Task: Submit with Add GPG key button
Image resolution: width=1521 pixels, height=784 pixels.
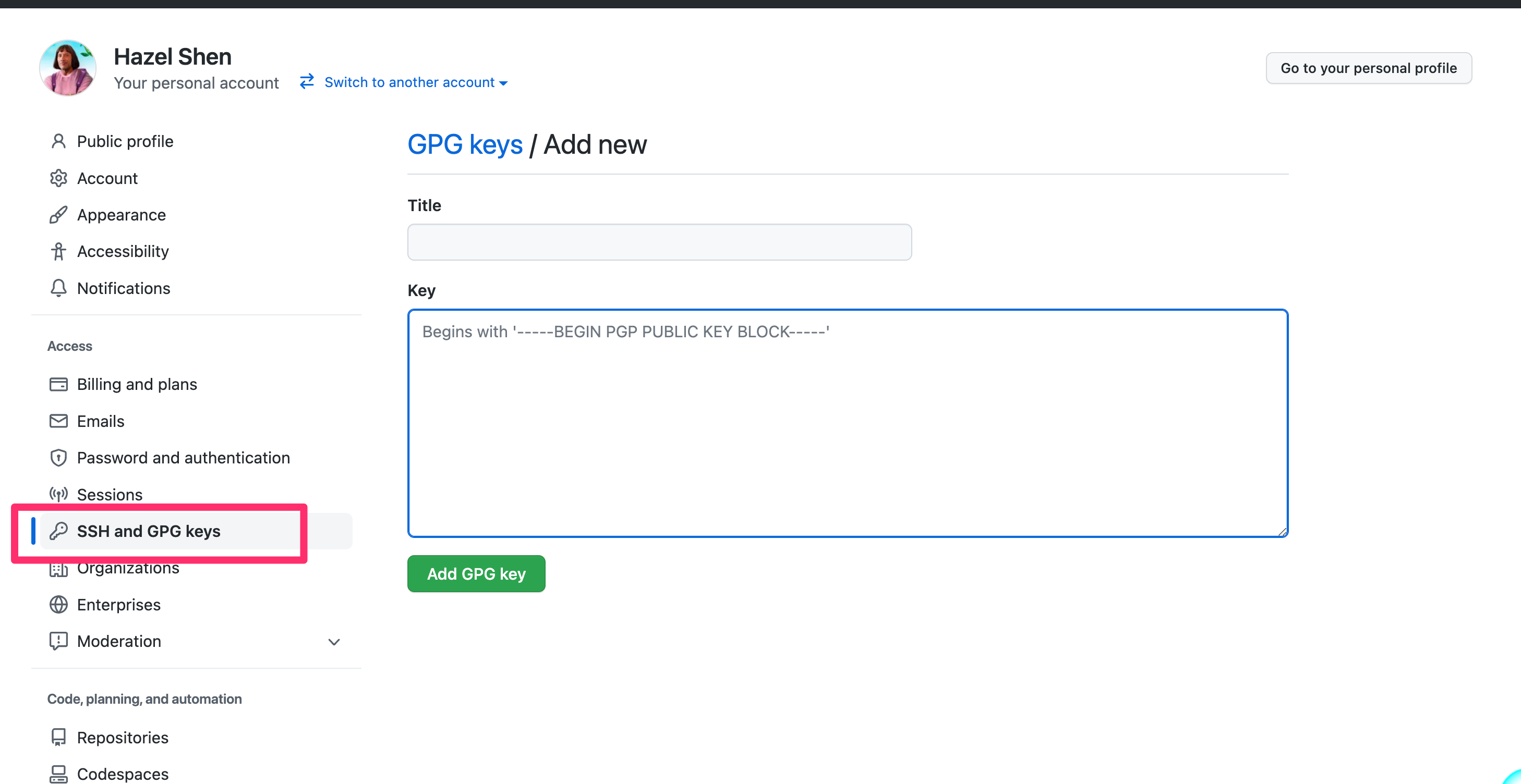Action: coord(476,573)
